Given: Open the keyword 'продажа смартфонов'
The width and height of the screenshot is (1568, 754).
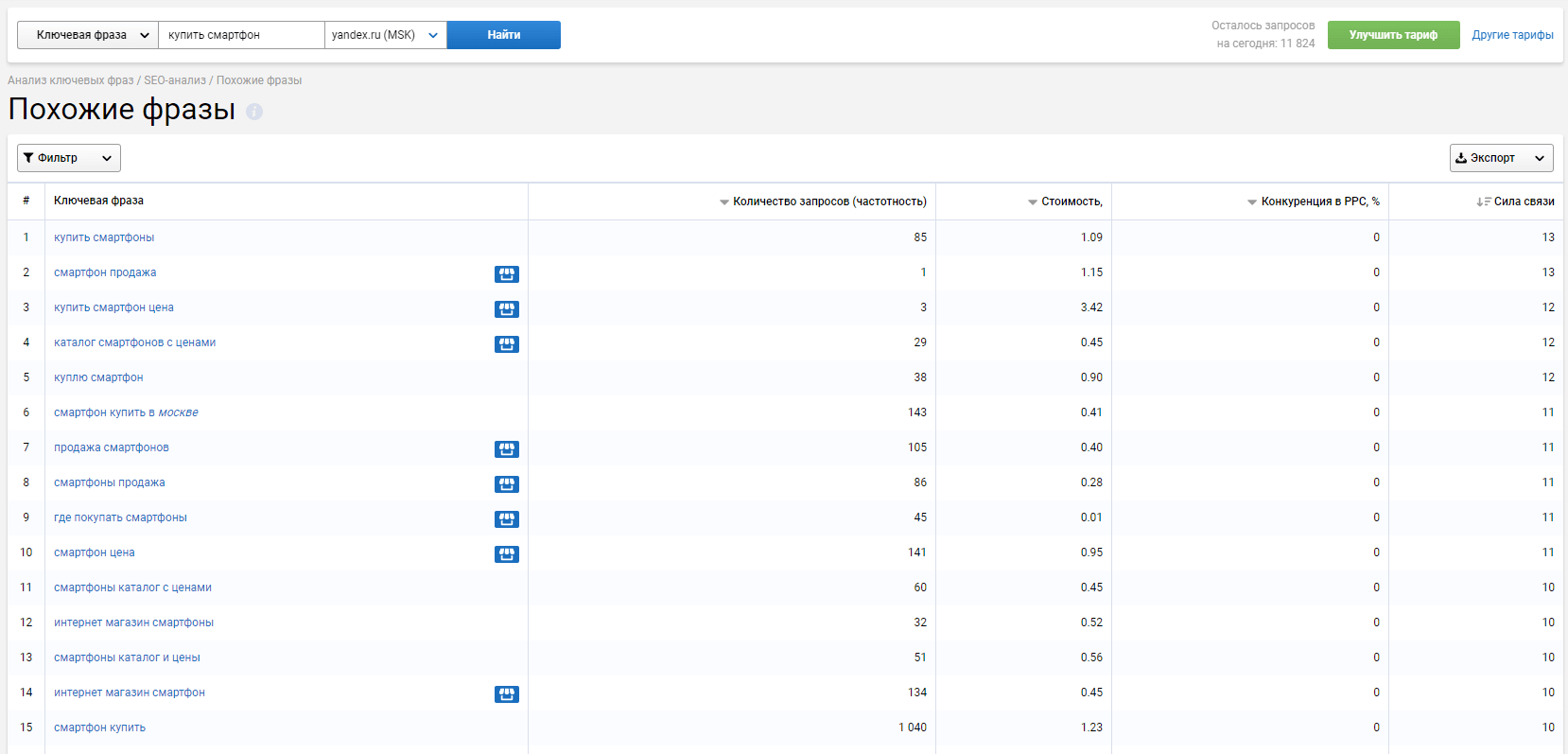Looking at the screenshot, I should (112, 447).
